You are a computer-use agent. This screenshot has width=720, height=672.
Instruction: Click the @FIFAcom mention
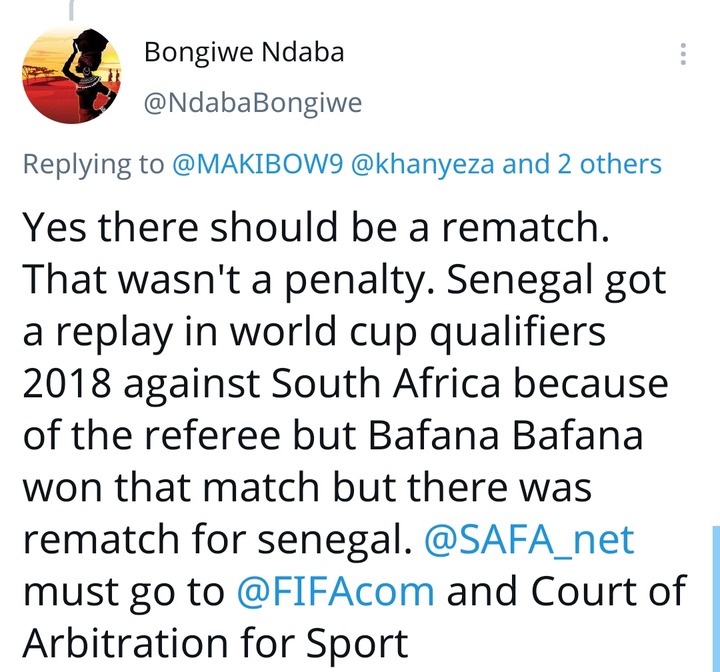click(335, 591)
